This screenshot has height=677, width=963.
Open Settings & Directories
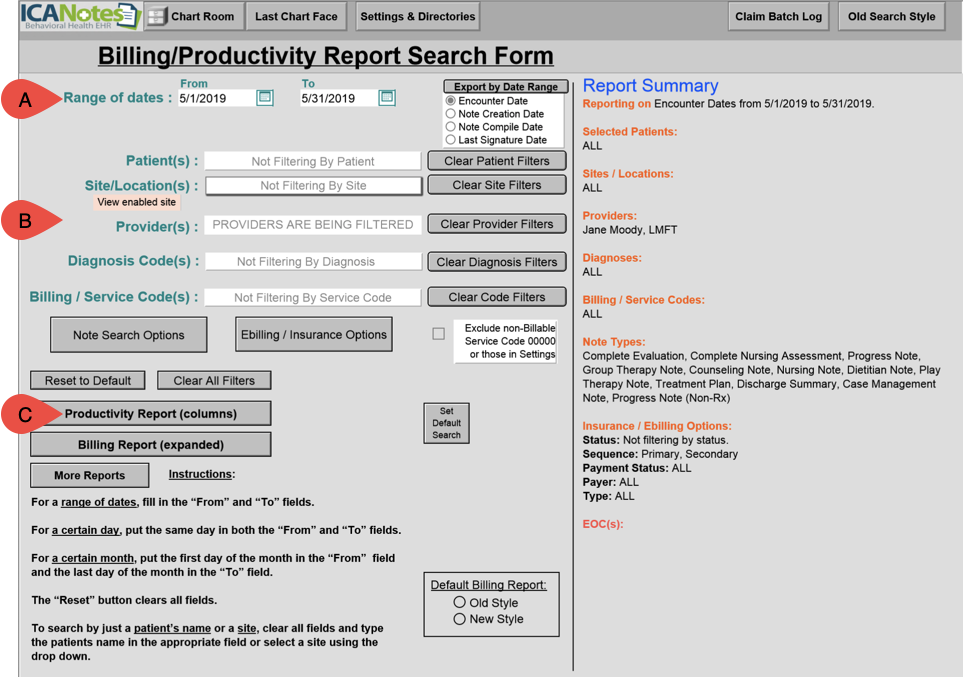click(x=418, y=17)
